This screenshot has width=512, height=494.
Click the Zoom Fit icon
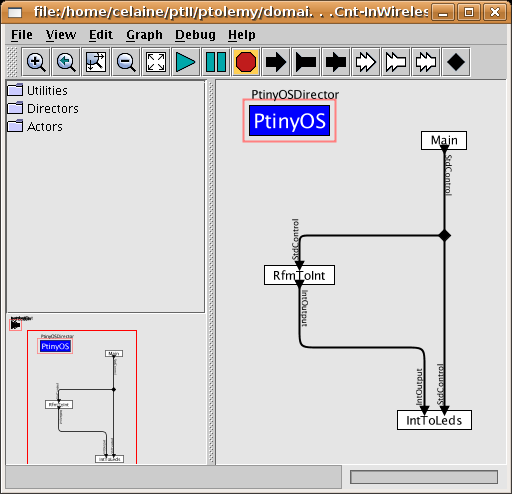pyautogui.click(x=96, y=62)
